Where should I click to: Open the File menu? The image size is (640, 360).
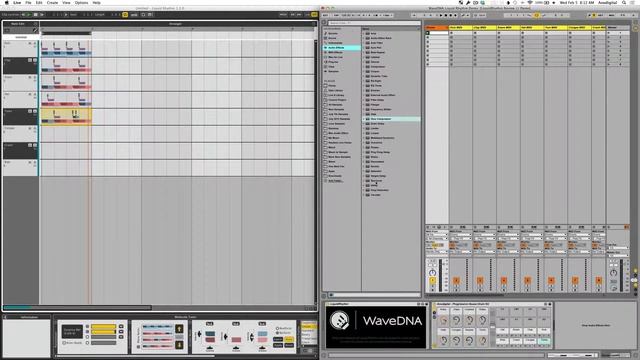[x=28, y=2]
